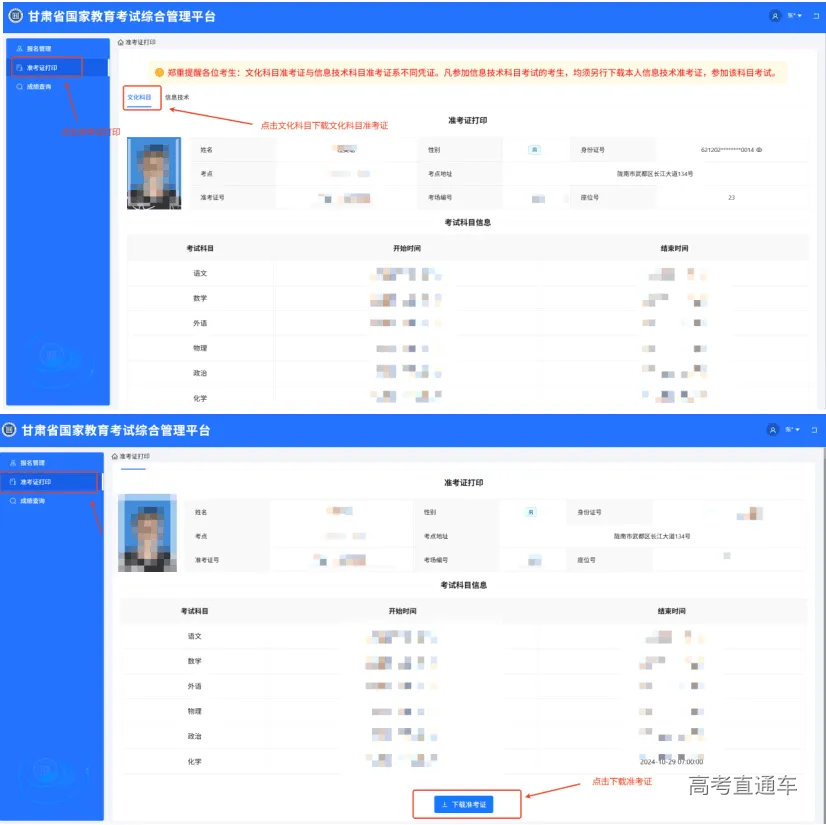
Task: Open 成绩查询 in the upper screenshot's sidebar
Action: (38, 87)
